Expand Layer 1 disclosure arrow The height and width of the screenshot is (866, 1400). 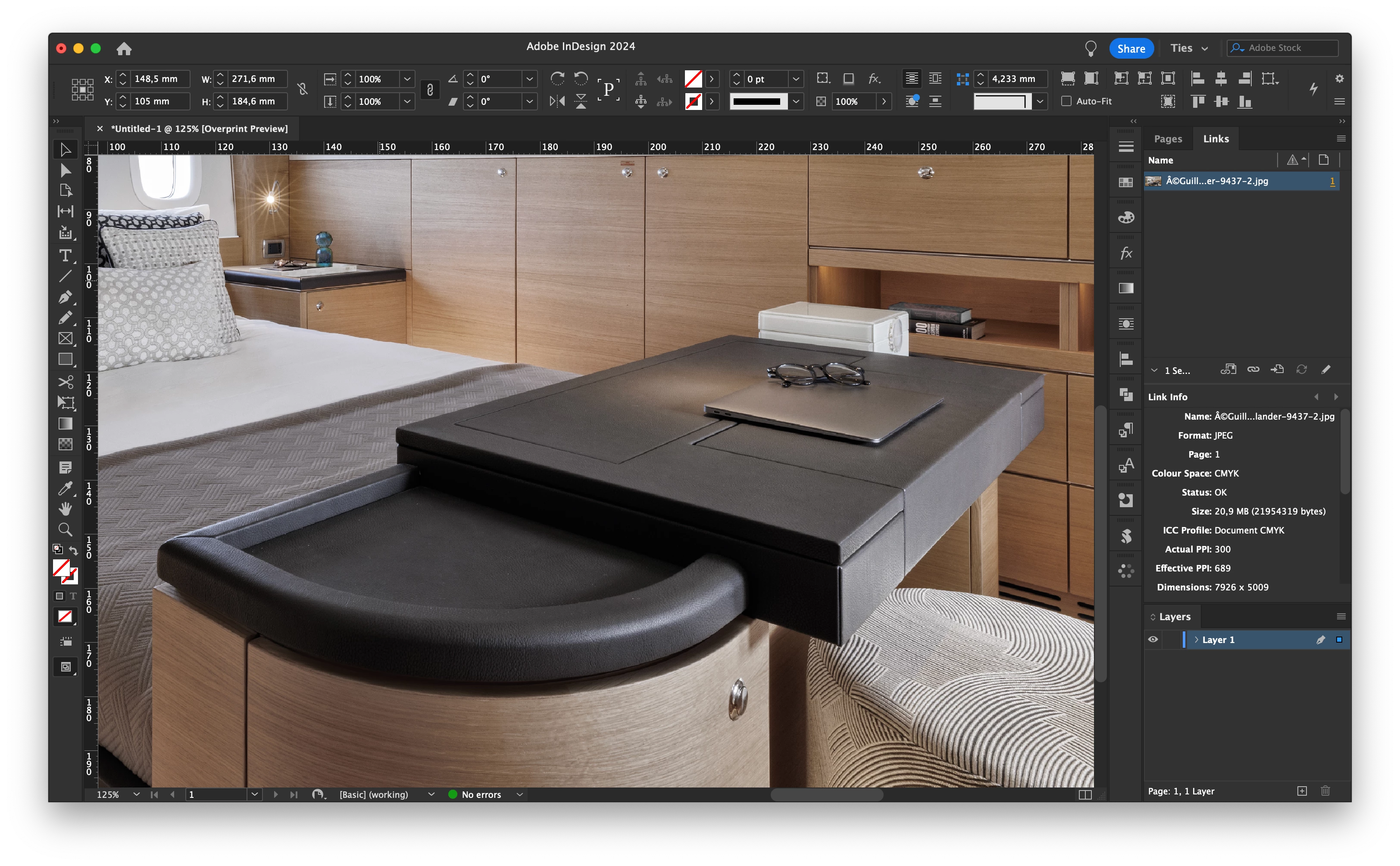tap(1196, 640)
